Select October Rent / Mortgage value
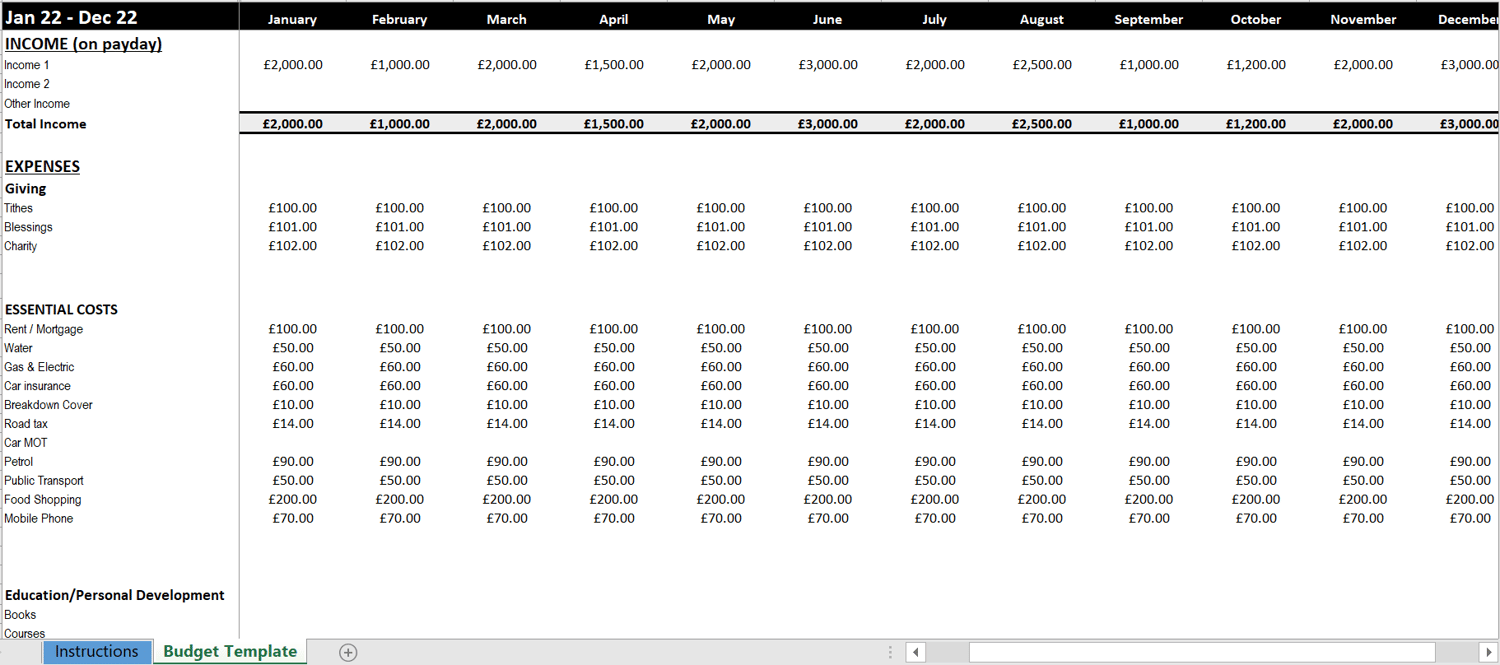This screenshot has height=665, width=1500. click(x=1256, y=329)
